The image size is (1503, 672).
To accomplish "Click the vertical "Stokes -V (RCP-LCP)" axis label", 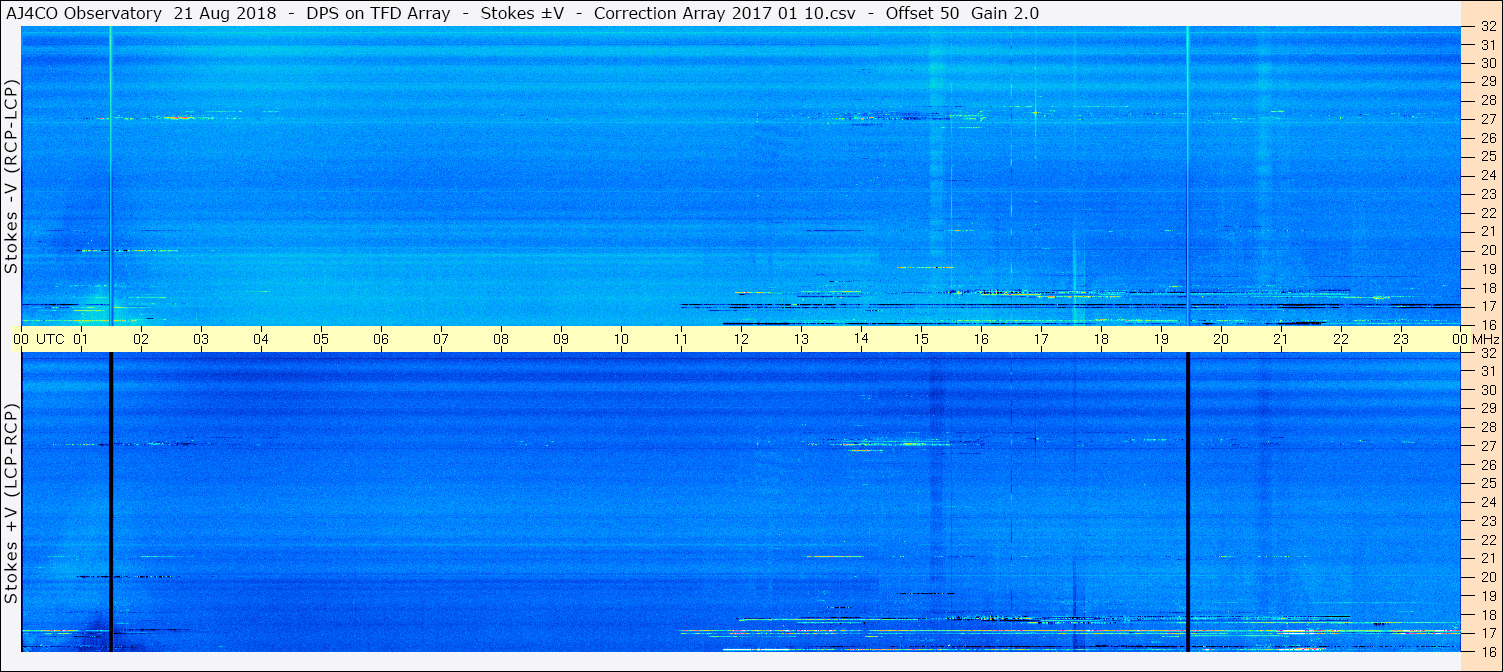I will pyautogui.click(x=11, y=176).
